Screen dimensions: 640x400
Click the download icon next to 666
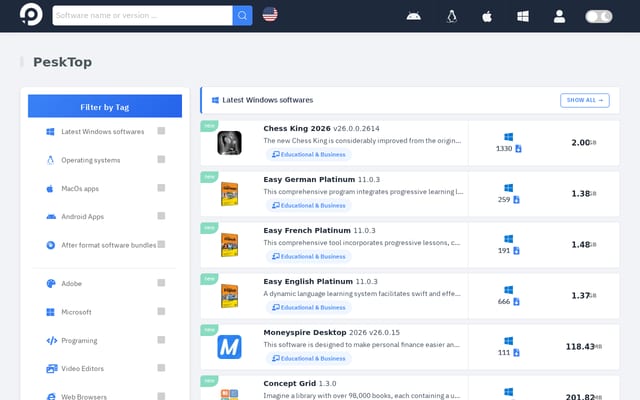tap(516, 302)
